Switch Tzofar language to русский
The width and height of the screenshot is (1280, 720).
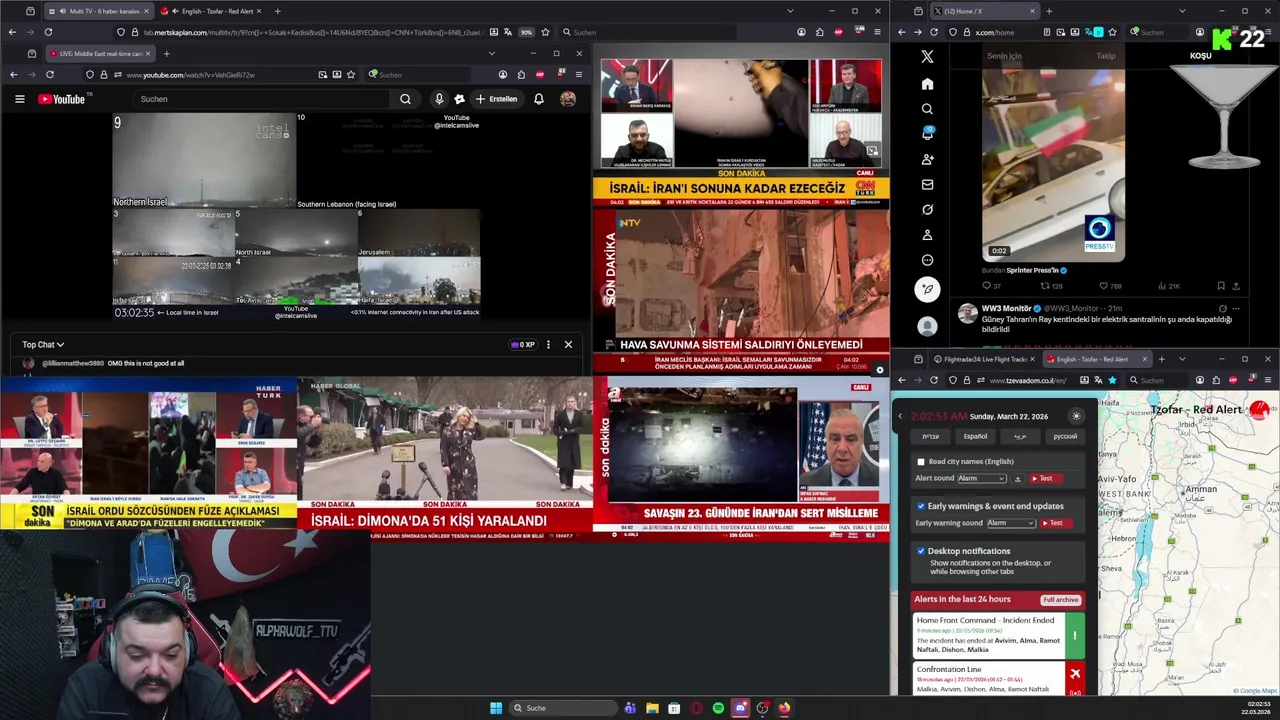click(1065, 437)
